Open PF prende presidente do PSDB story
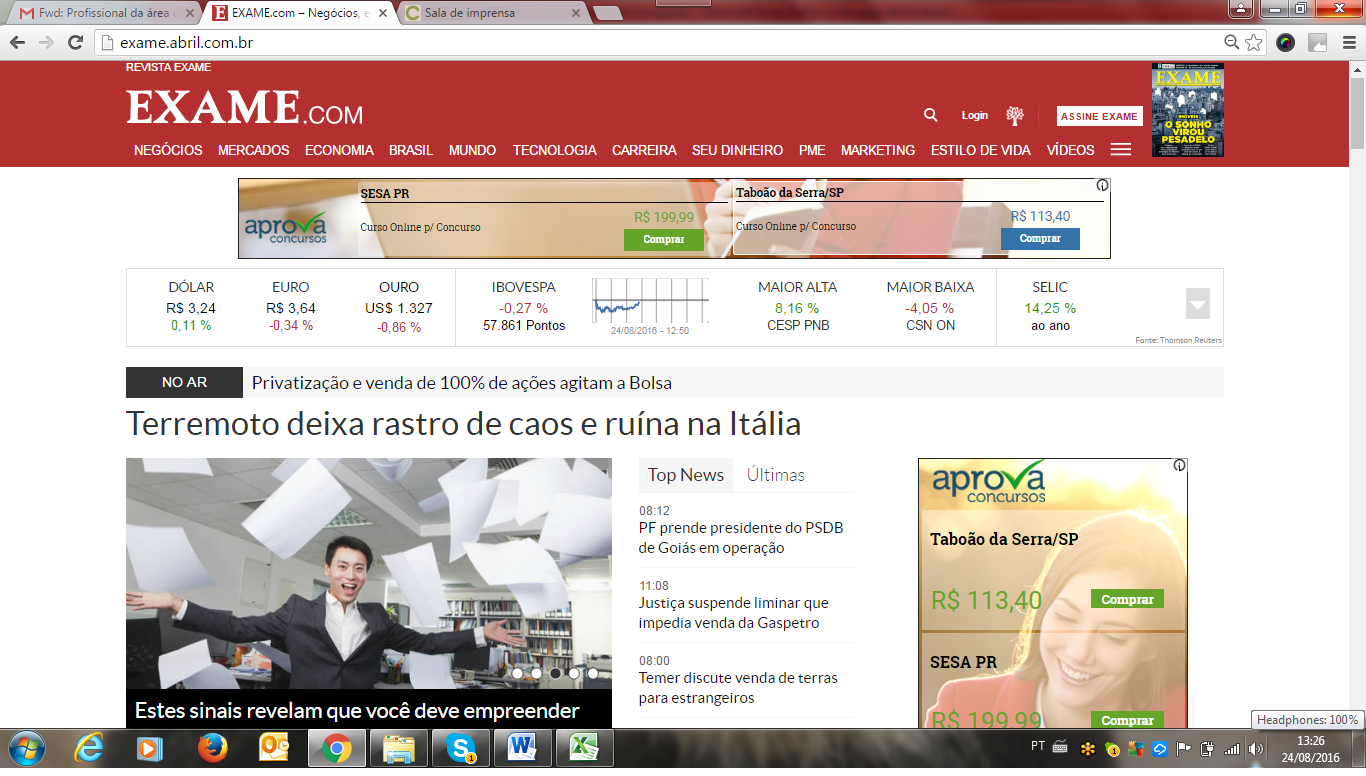Viewport: 1366px width, 776px height. [x=741, y=538]
